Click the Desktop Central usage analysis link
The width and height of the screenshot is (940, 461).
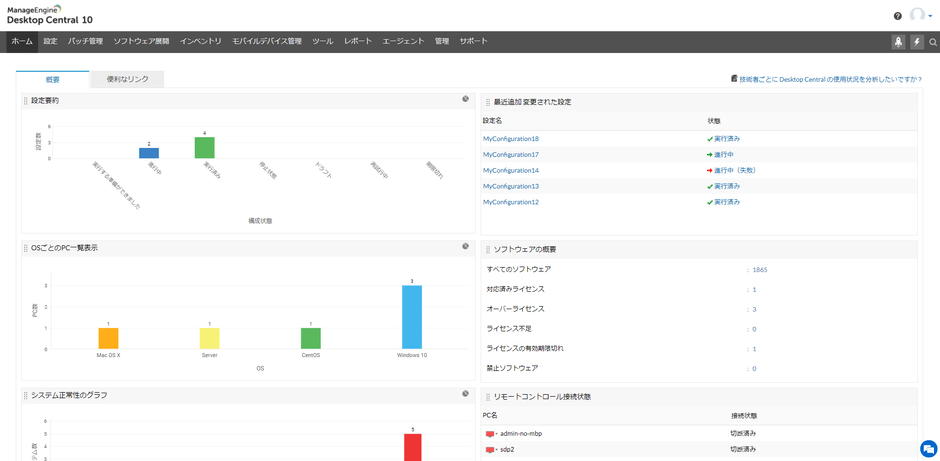click(x=829, y=79)
